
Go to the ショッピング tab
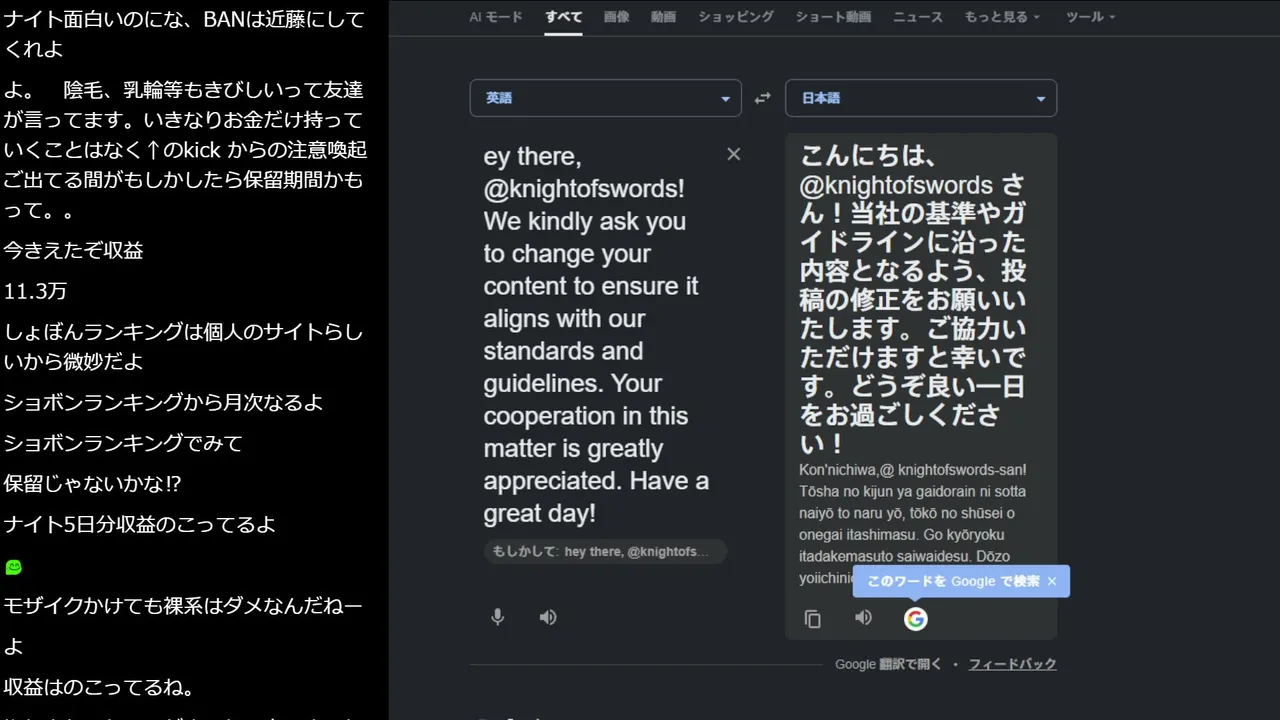(736, 17)
